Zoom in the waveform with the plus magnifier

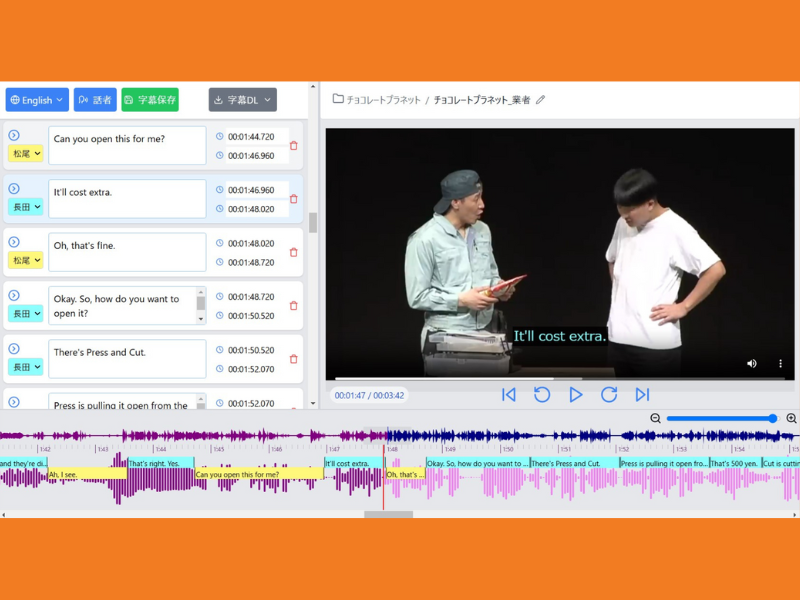coord(791,419)
